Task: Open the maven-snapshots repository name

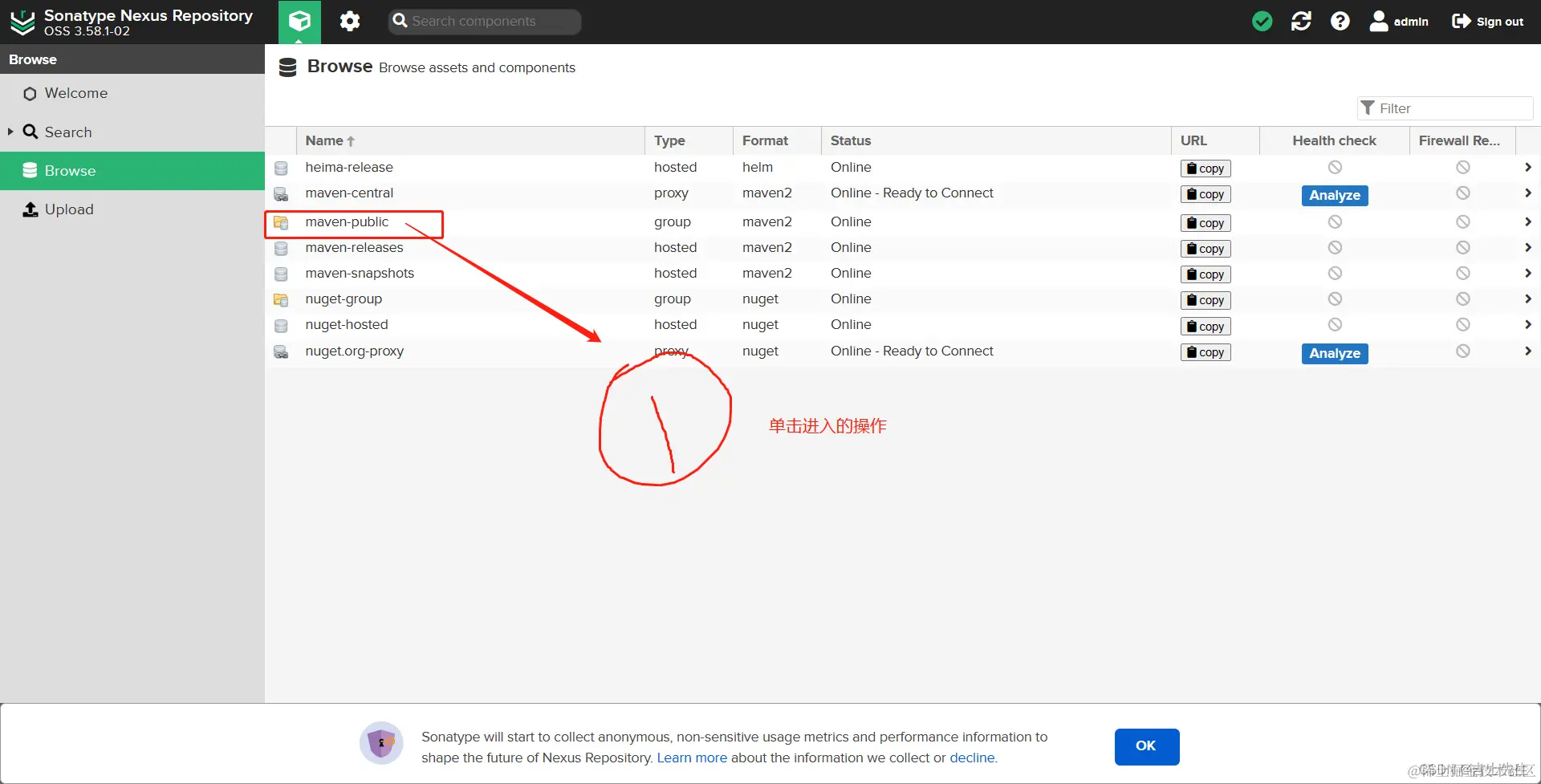Action: pos(360,273)
